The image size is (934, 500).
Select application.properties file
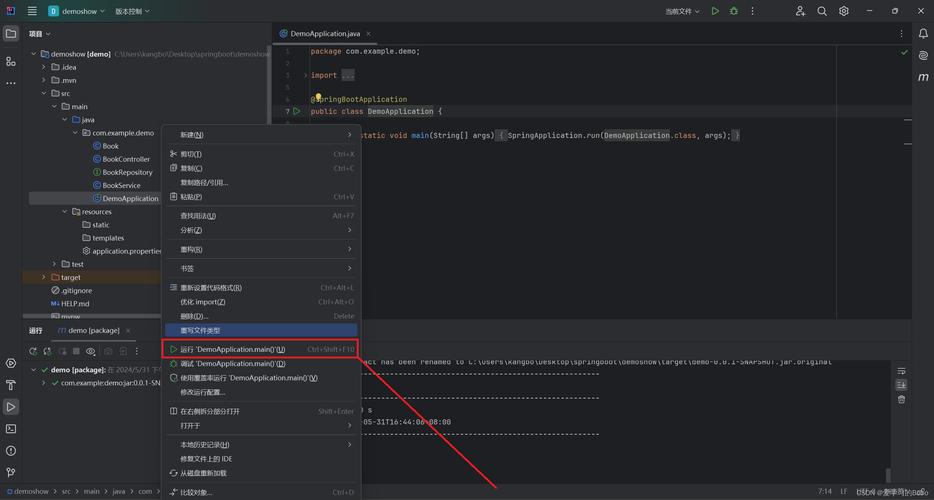tap(122, 251)
